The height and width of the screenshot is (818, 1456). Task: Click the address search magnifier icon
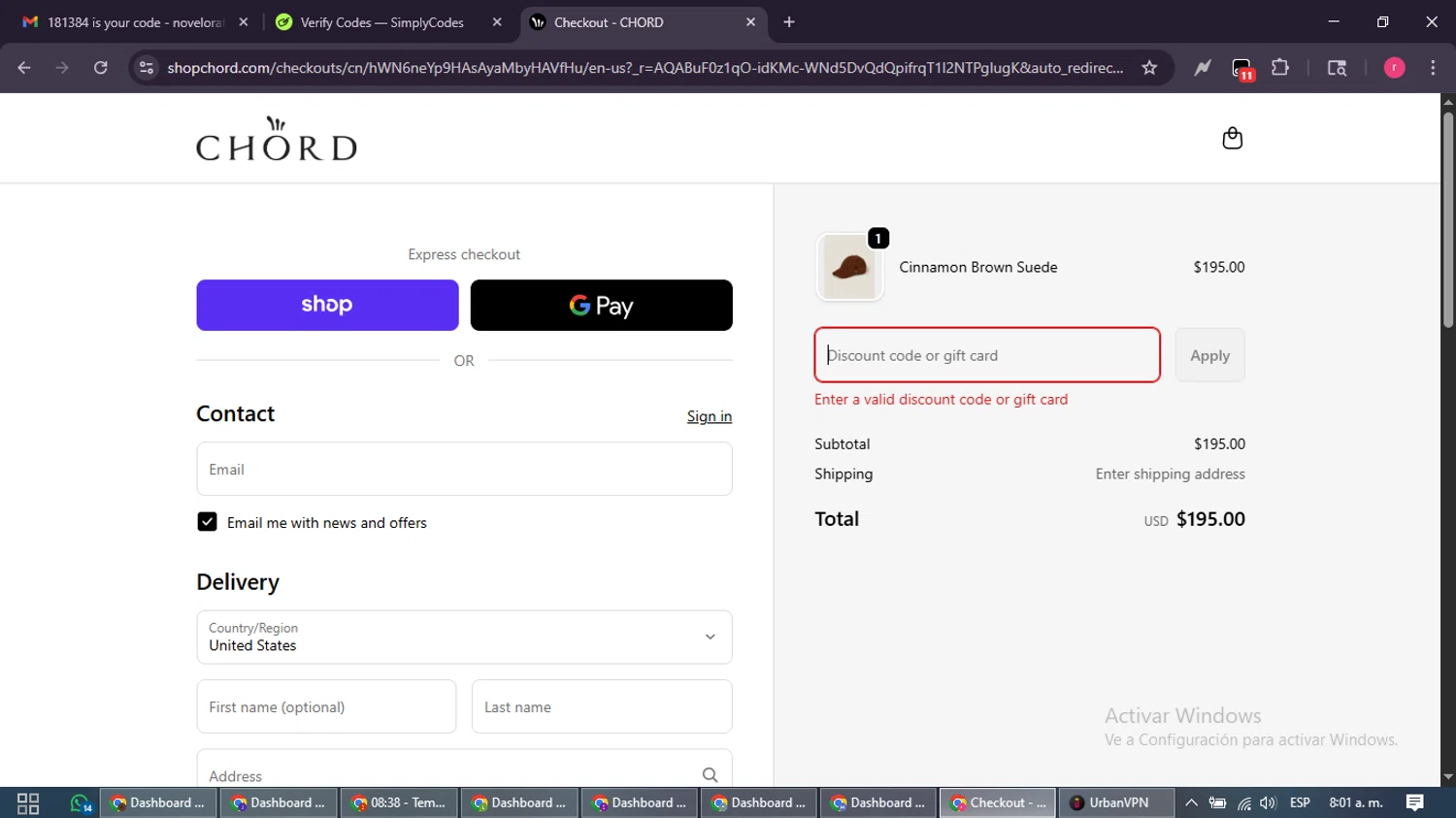[x=710, y=775]
